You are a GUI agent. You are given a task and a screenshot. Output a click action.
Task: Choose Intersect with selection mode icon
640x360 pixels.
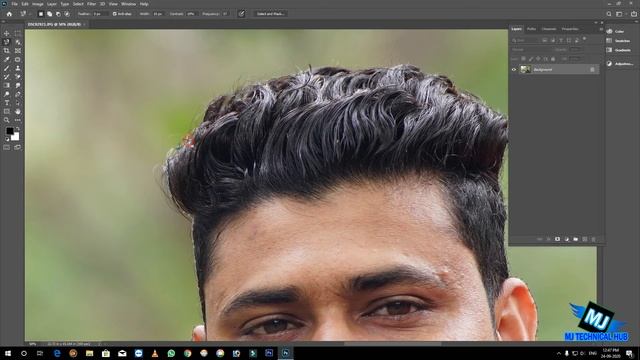tap(67, 14)
